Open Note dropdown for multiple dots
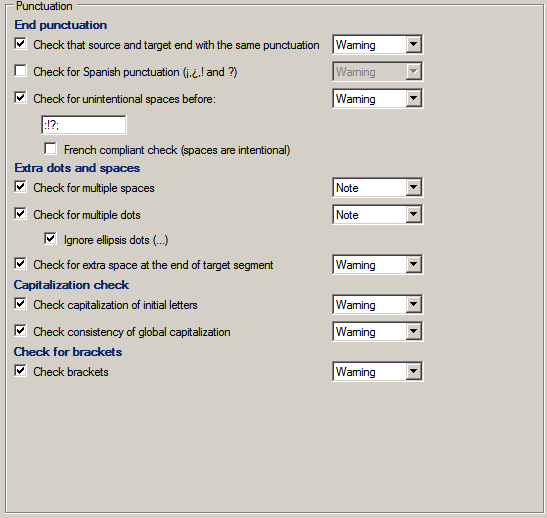Screen dimensions: 547x518 click(x=377, y=215)
